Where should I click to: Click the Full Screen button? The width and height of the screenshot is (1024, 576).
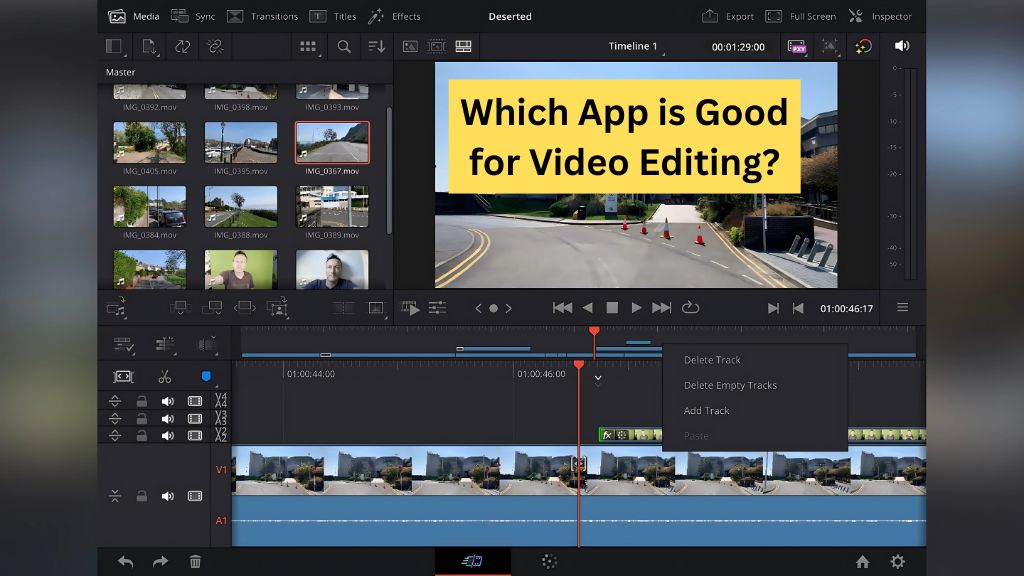coord(801,16)
